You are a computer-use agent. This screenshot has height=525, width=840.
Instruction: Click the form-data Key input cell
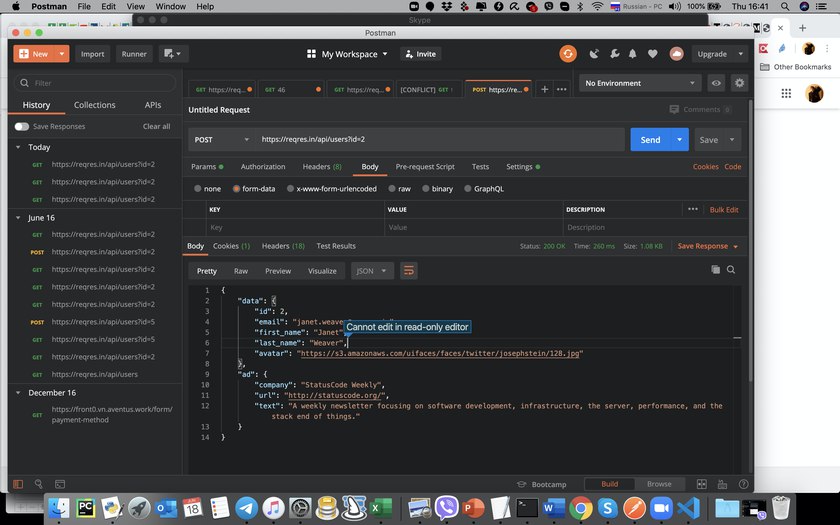(295, 227)
